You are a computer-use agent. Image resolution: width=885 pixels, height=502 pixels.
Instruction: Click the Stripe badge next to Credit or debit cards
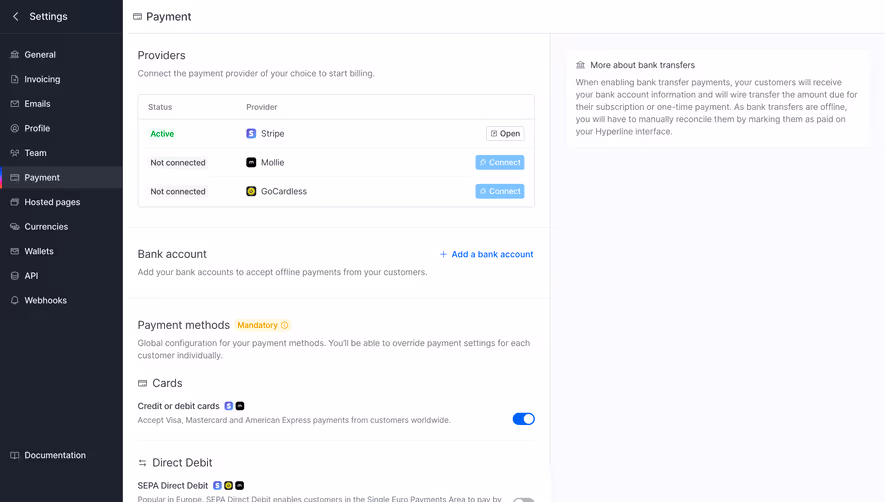click(x=229, y=406)
